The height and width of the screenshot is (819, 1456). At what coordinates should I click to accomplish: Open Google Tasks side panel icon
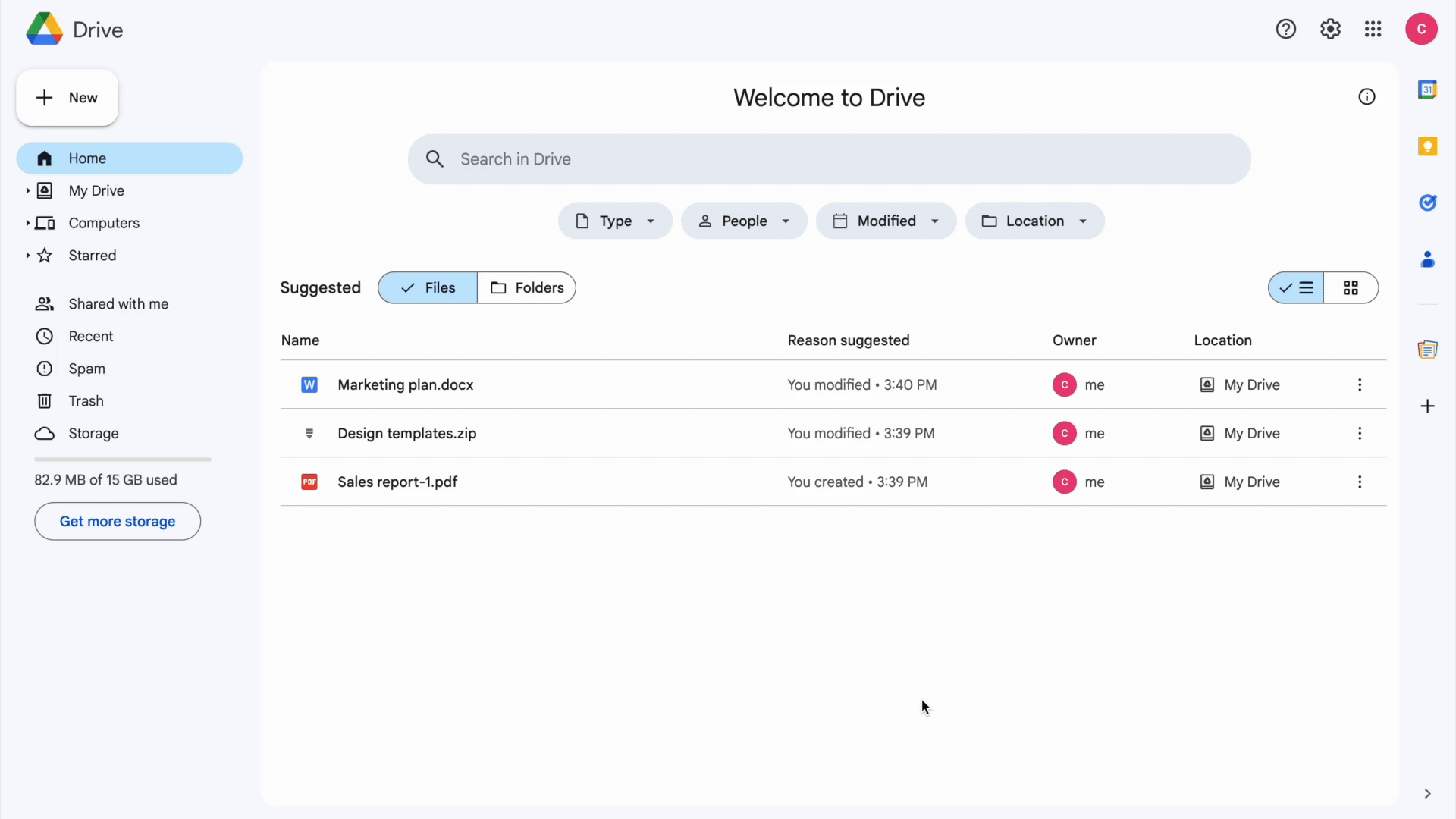(x=1427, y=202)
